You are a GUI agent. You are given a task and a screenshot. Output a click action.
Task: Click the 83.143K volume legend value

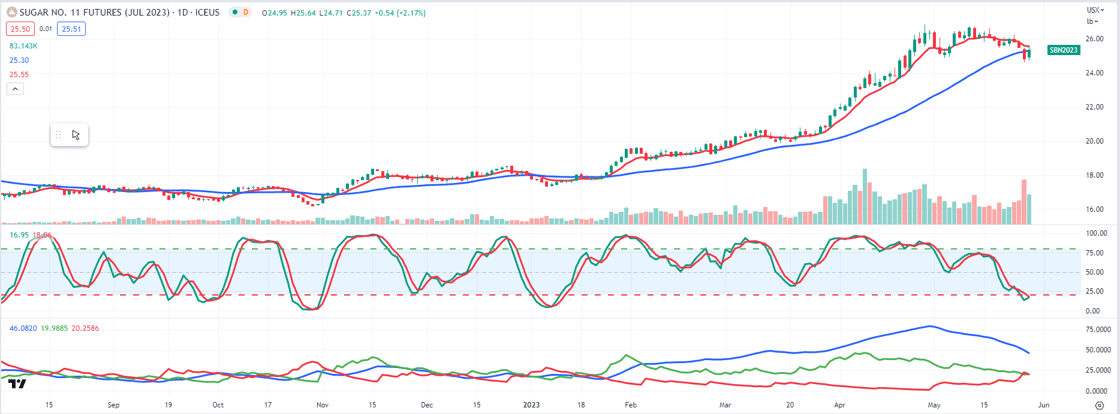coord(23,46)
